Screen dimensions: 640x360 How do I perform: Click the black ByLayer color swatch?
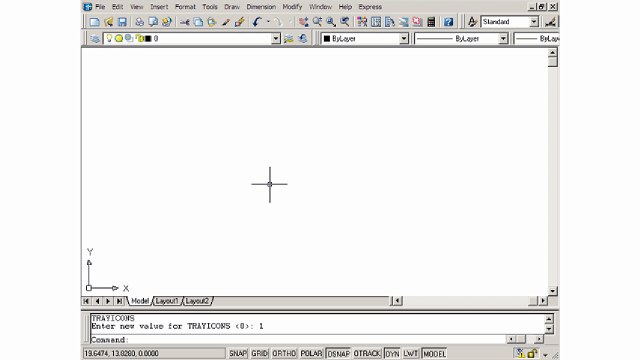pyautogui.click(x=327, y=38)
